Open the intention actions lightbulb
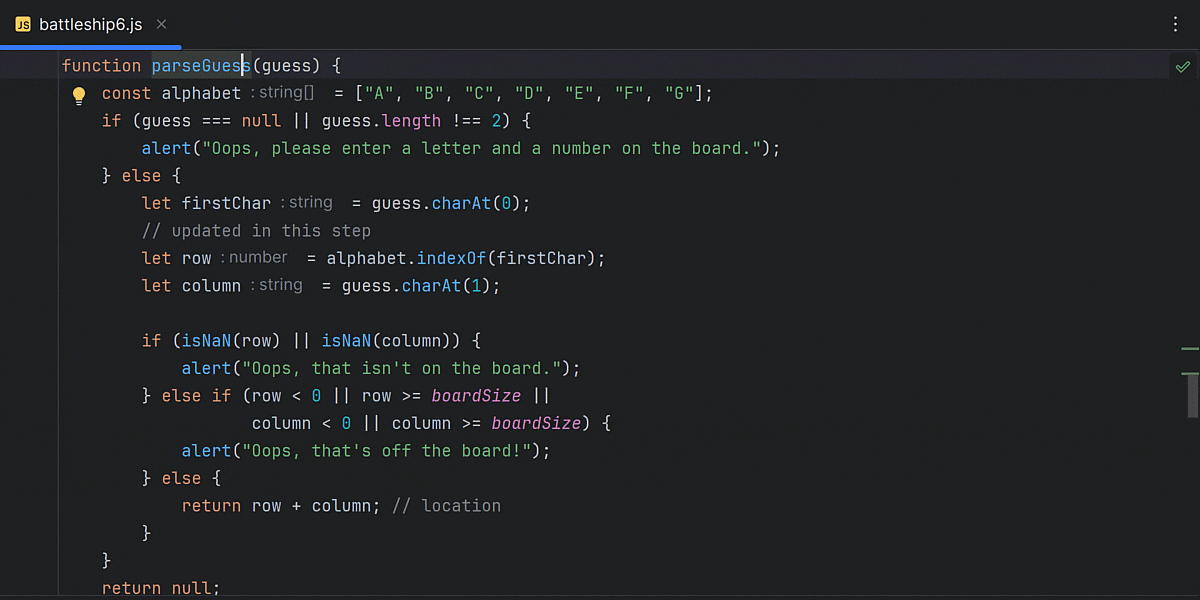 pyautogui.click(x=78, y=93)
